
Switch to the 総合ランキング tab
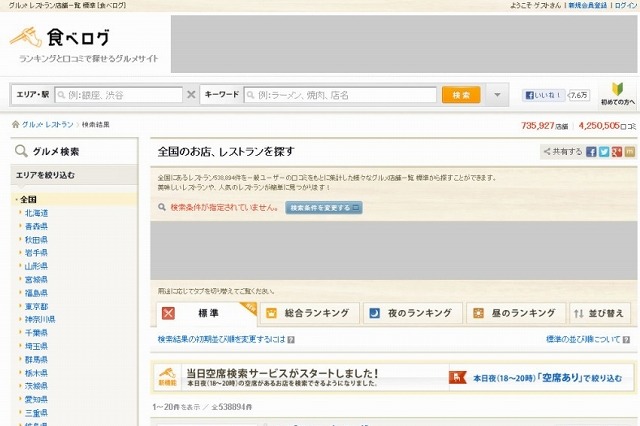tap(310, 313)
